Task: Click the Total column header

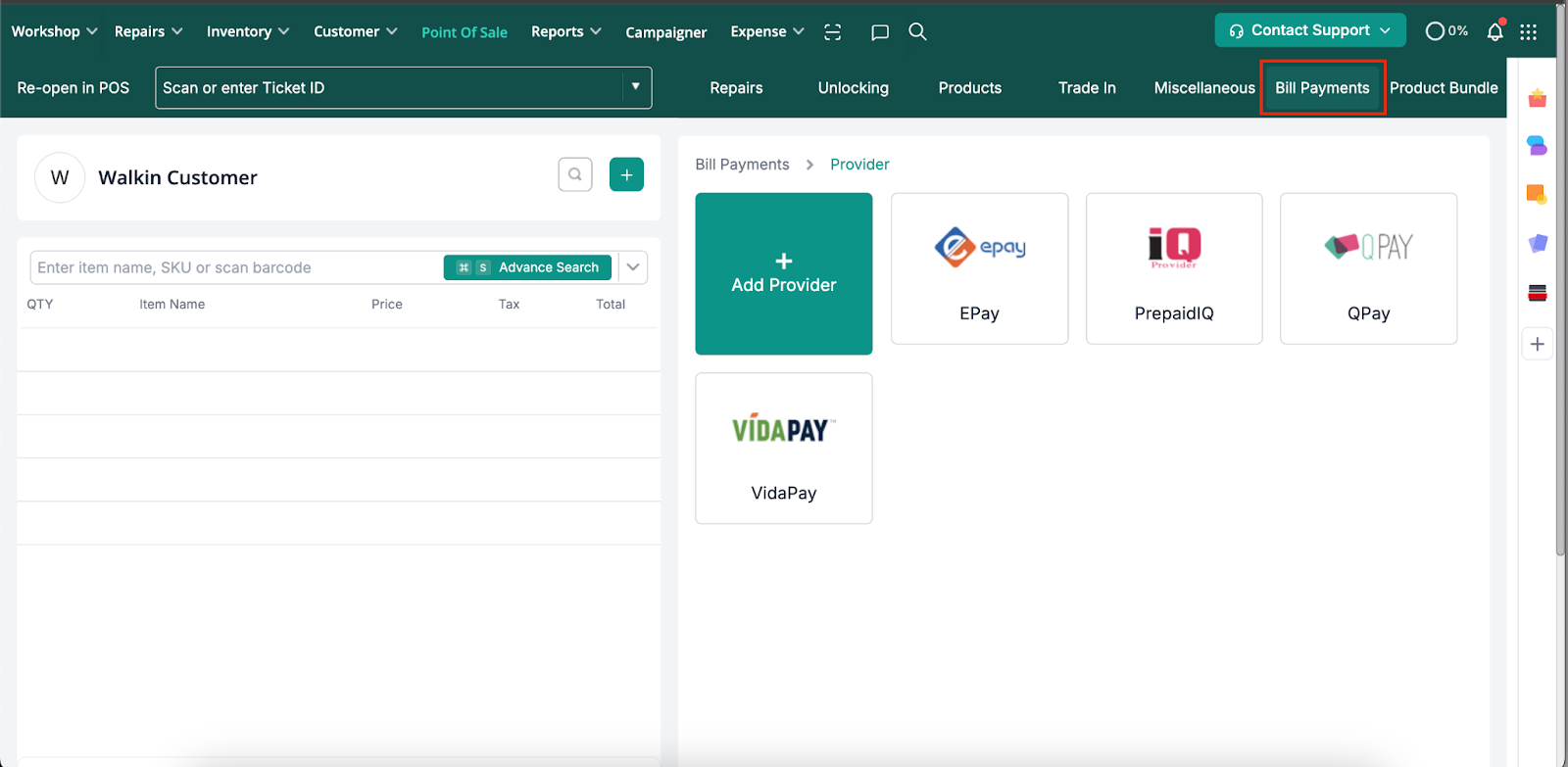Action: (611, 305)
